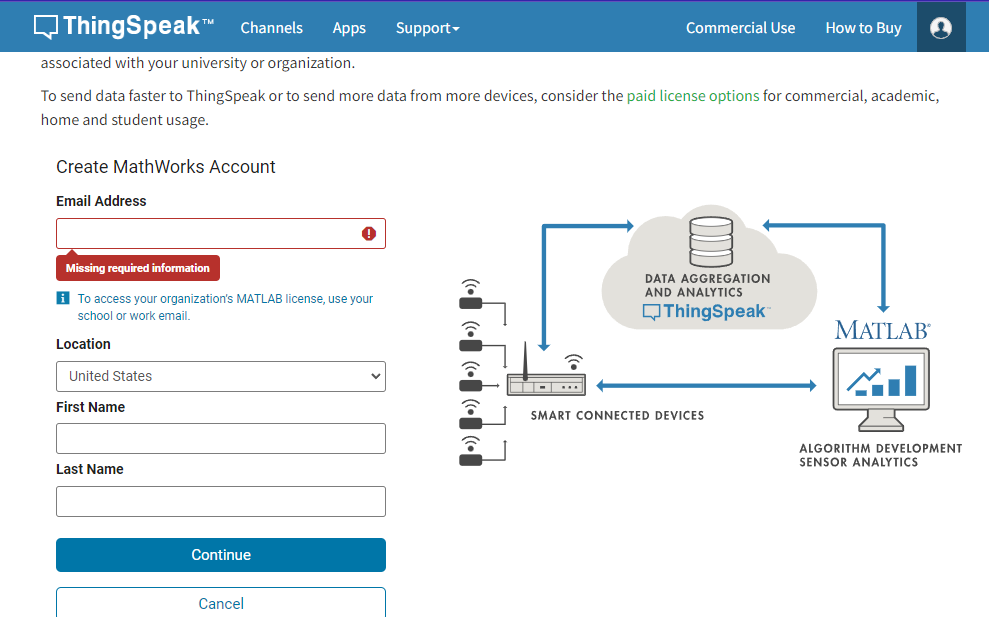Image resolution: width=989 pixels, height=617 pixels.
Task: Click the blue info icon beside the MATLAB license note
Action: 63,298
